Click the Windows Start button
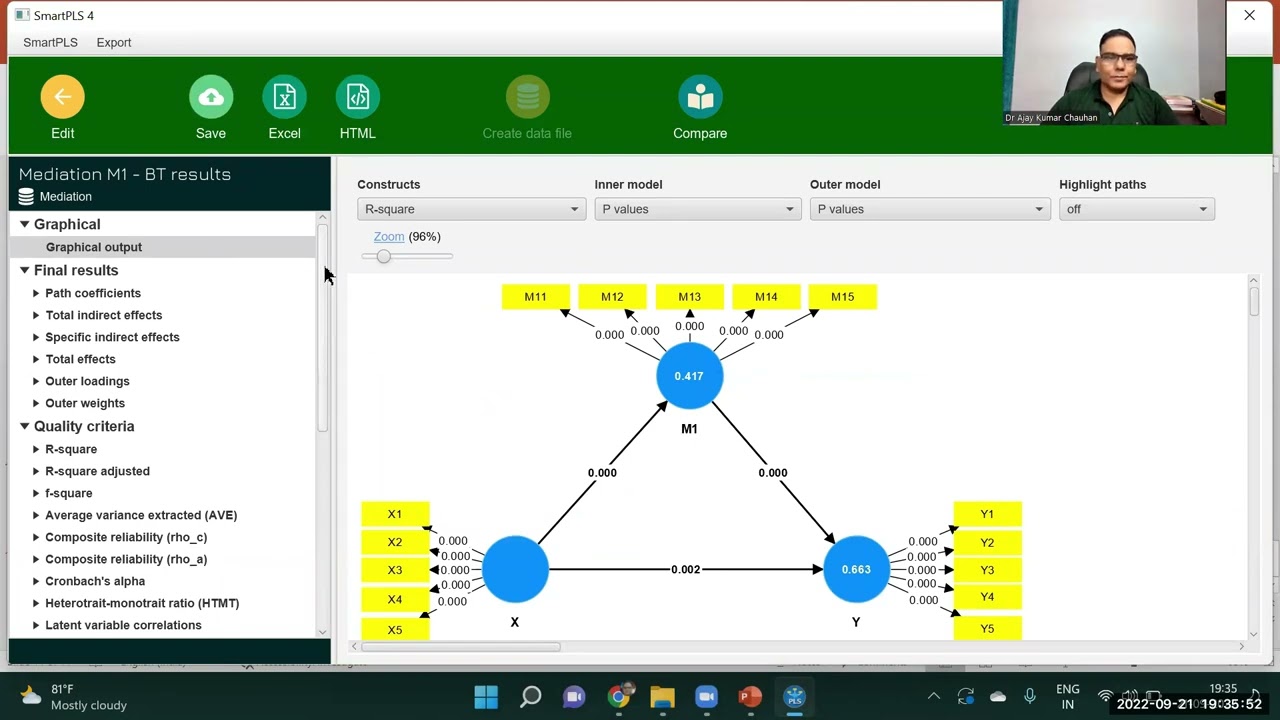Viewport: 1280px width, 720px height. click(486, 697)
